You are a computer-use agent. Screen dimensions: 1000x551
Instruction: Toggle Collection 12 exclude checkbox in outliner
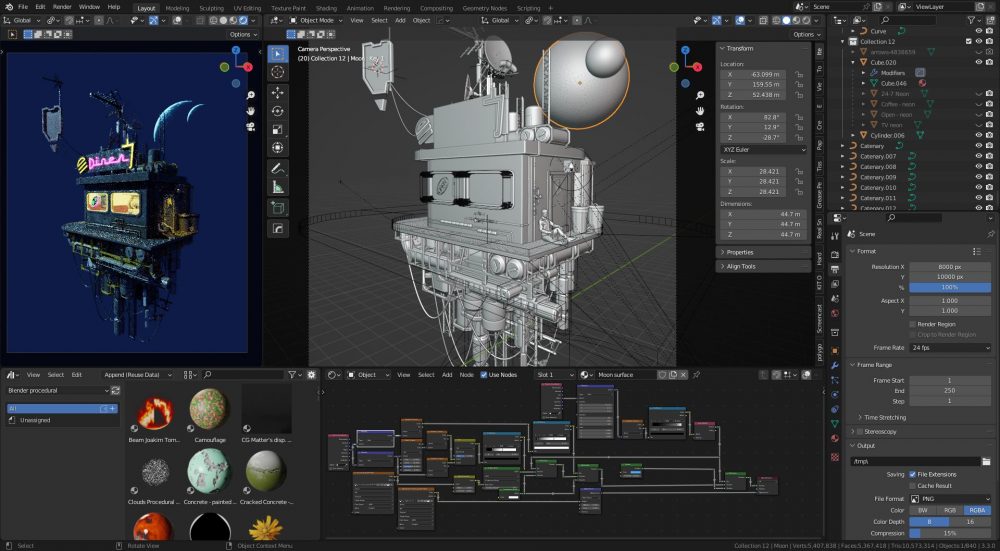click(969, 41)
